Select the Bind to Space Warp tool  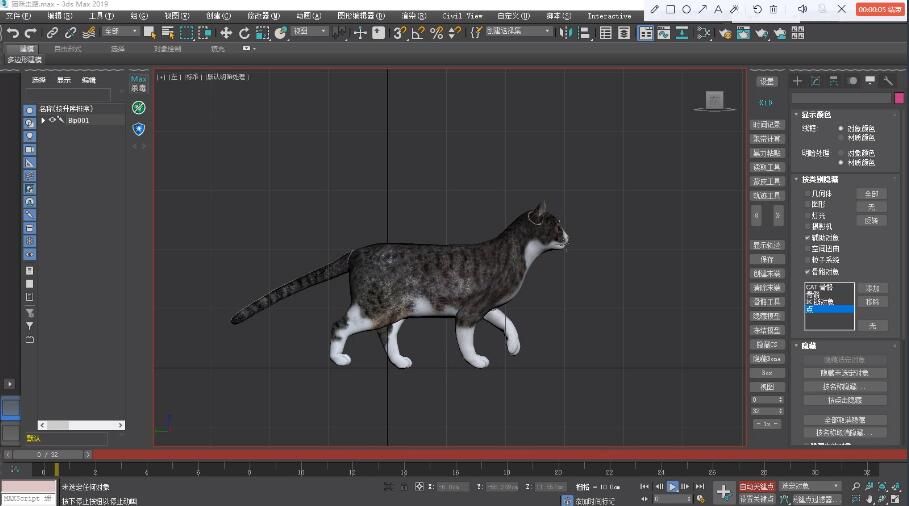89,33
